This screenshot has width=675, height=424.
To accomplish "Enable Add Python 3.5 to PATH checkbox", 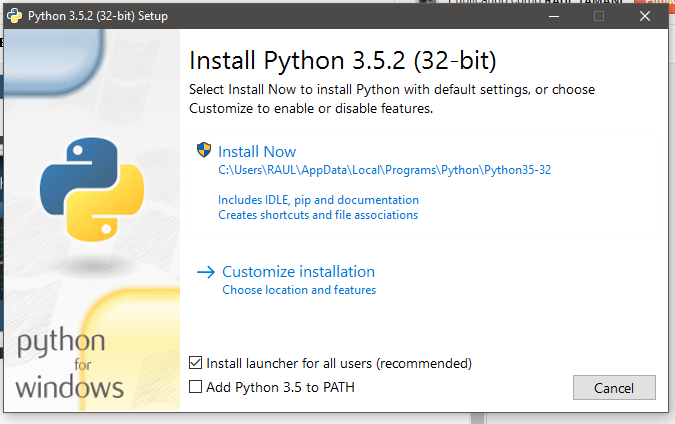I will point(195,387).
